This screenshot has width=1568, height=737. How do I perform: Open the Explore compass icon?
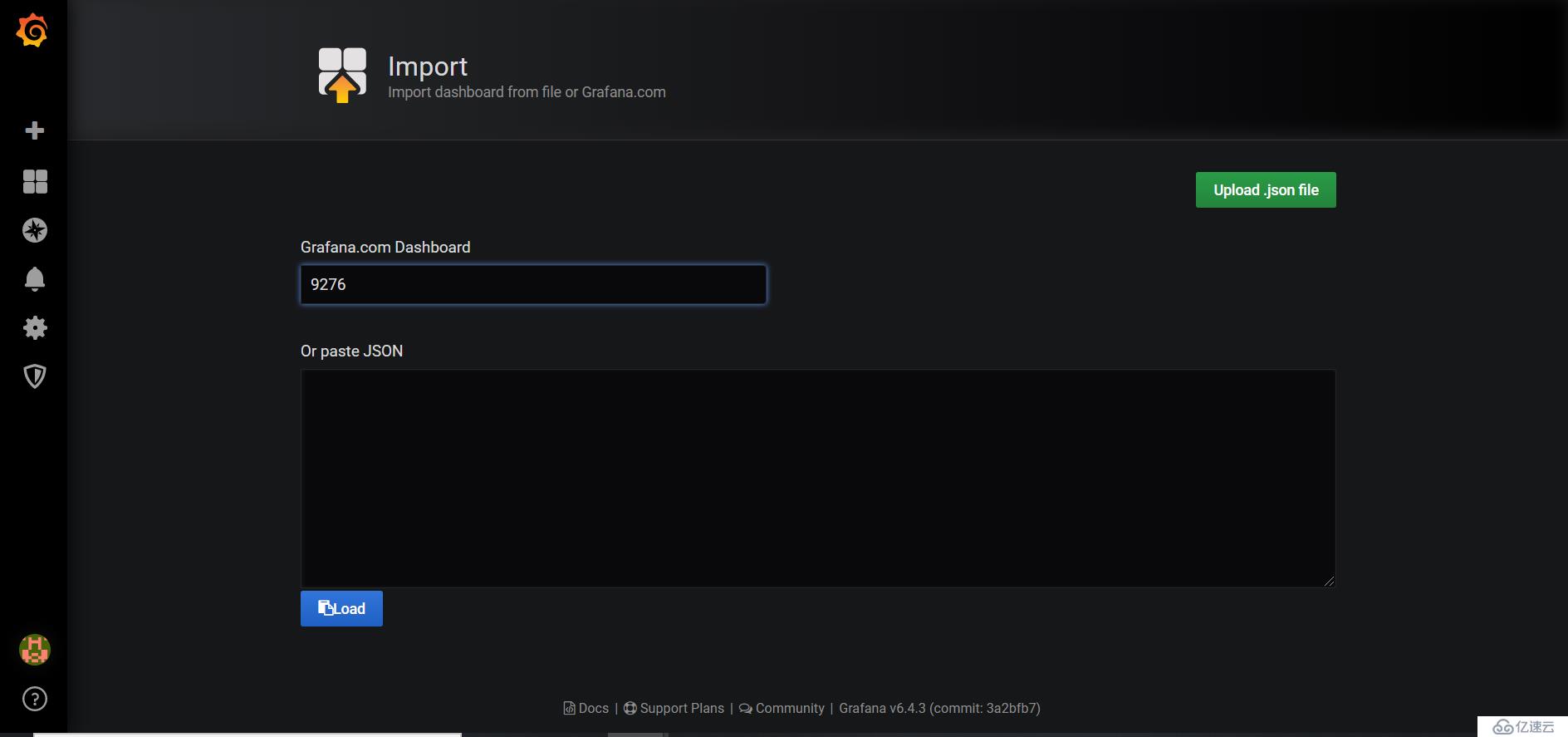coord(35,230)
